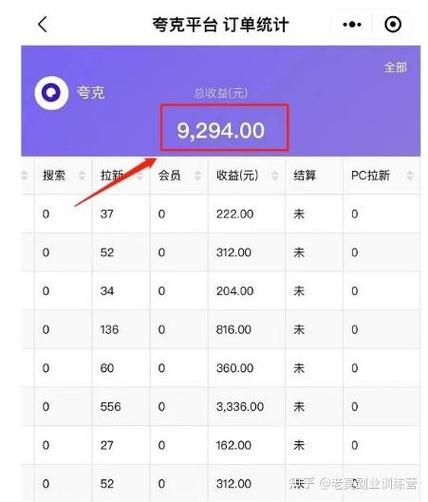Click the 拉新 count 37 cell
Viewport: 428px width, 502px height.
point(107,214)
